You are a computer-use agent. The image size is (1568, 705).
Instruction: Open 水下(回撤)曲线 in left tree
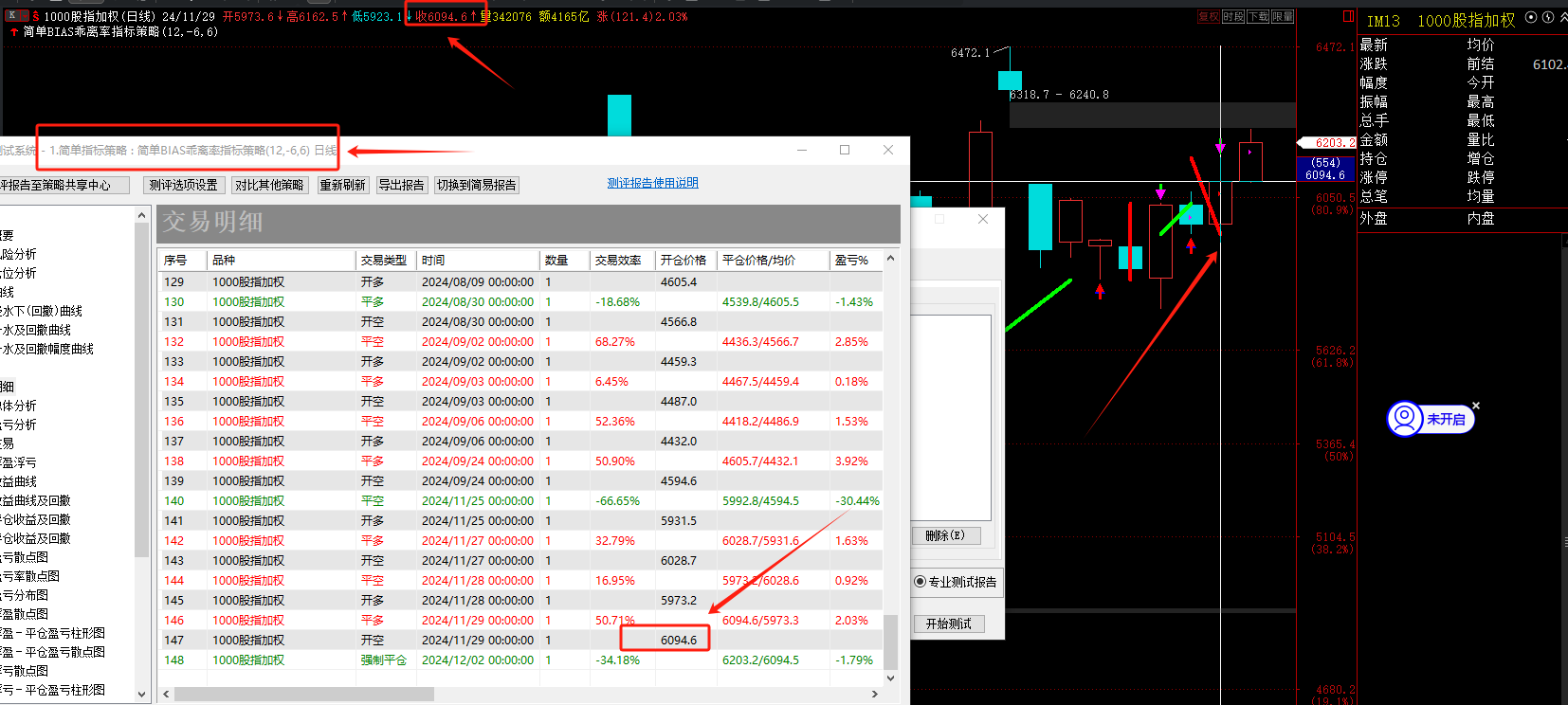[x=43, y=311]
